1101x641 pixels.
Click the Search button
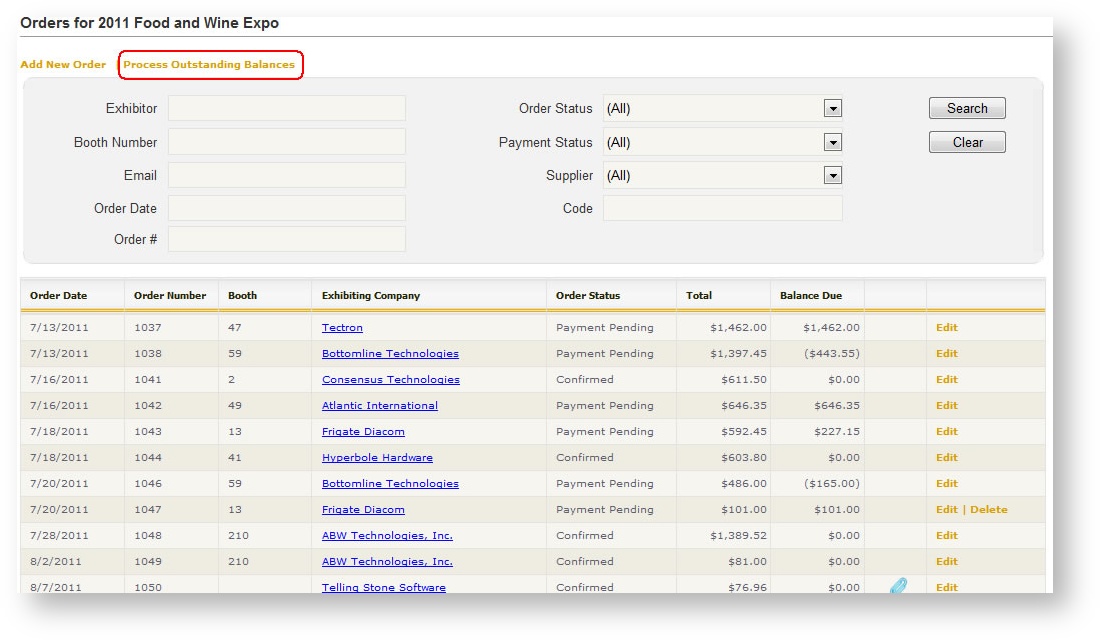966,107
